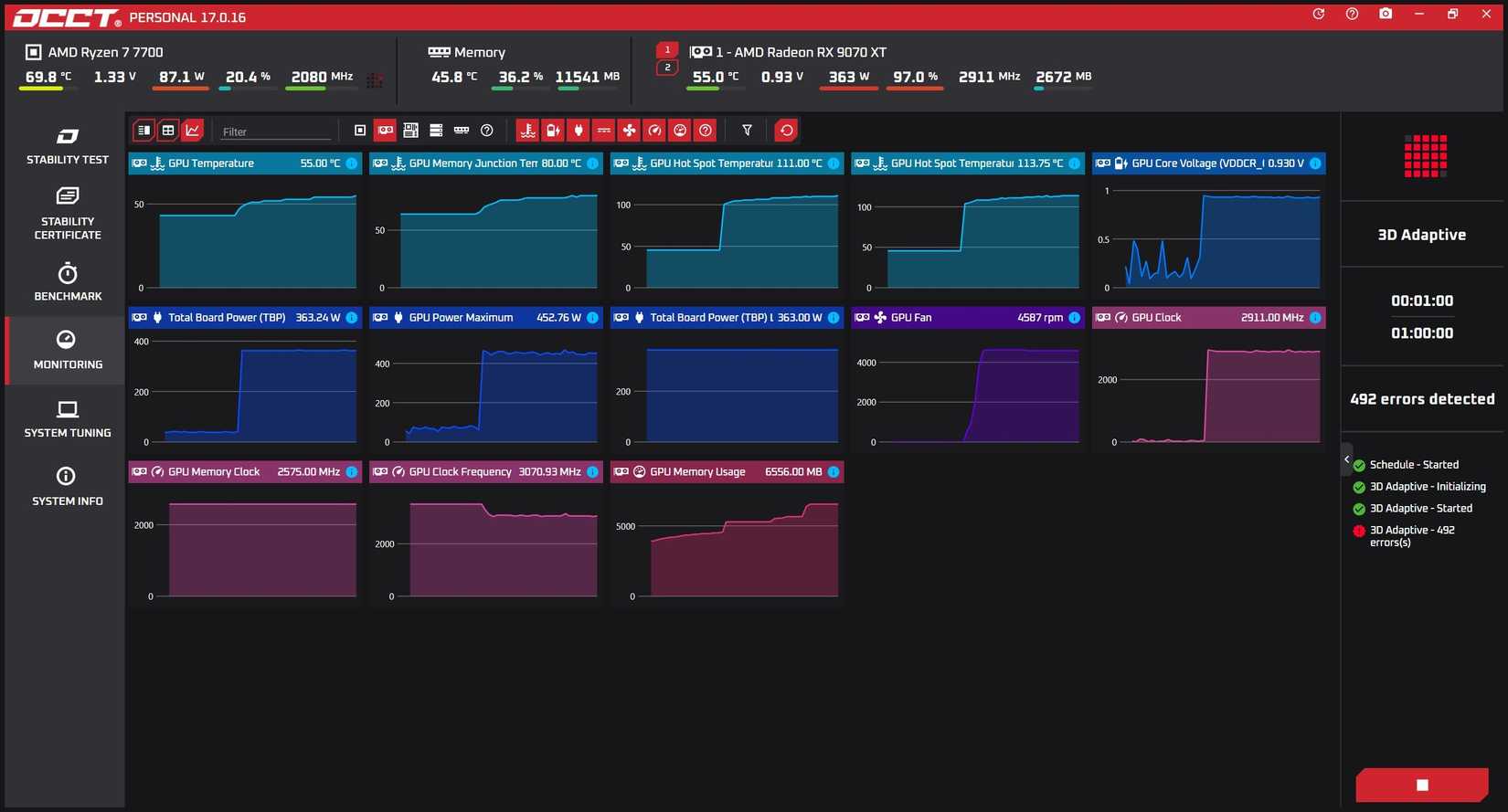Click the CPU core usage grid icon
Viewport: 1508px width, 812px height.
pyautogui.click(x=375, y=79)
